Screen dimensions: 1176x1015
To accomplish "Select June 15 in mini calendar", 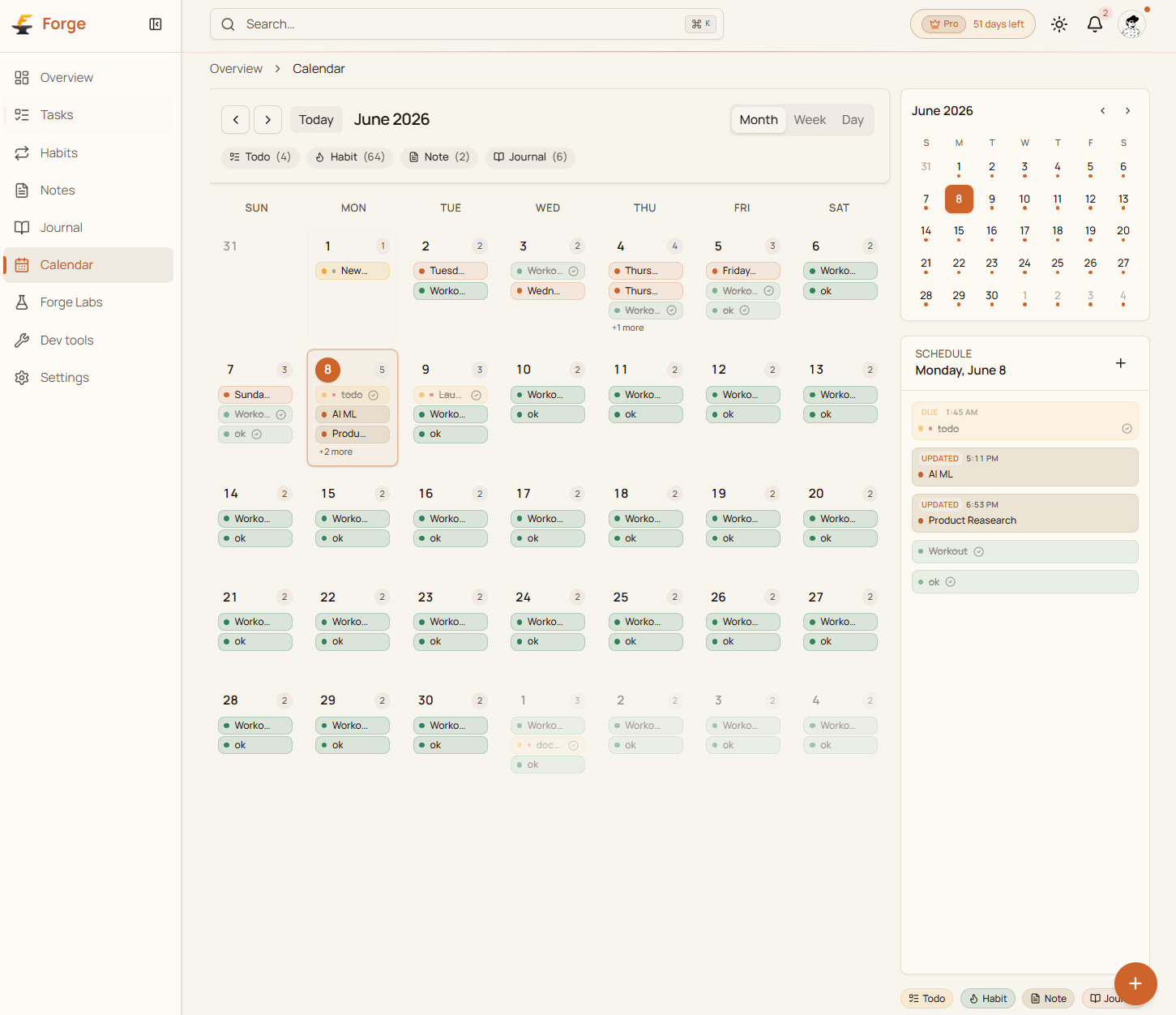I will (959, 232).
